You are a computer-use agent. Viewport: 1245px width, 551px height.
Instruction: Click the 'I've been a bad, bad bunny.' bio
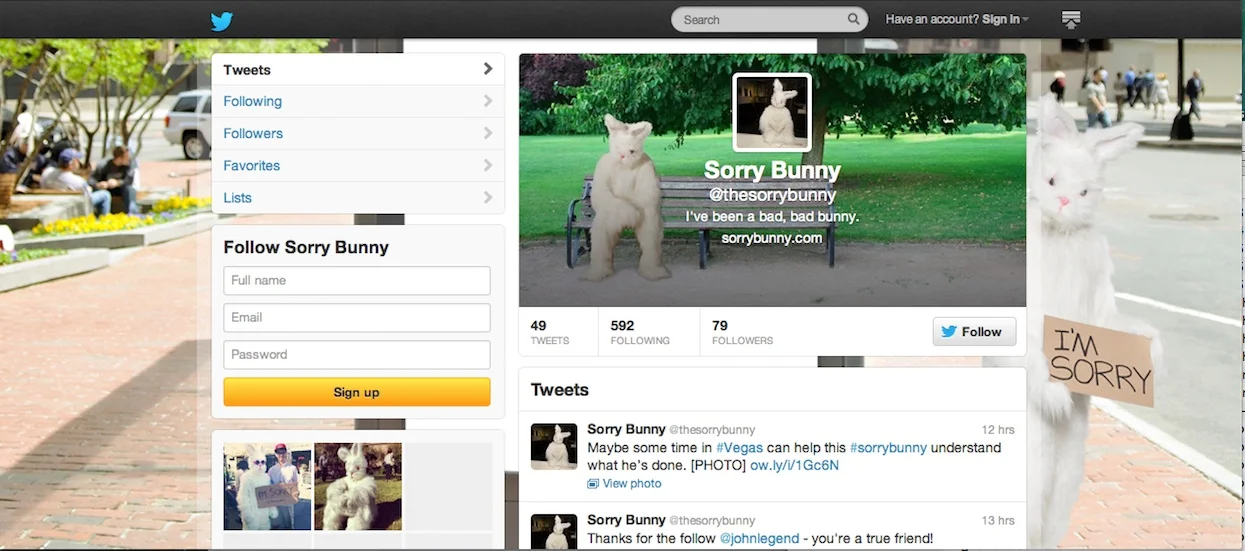[772, 216]
